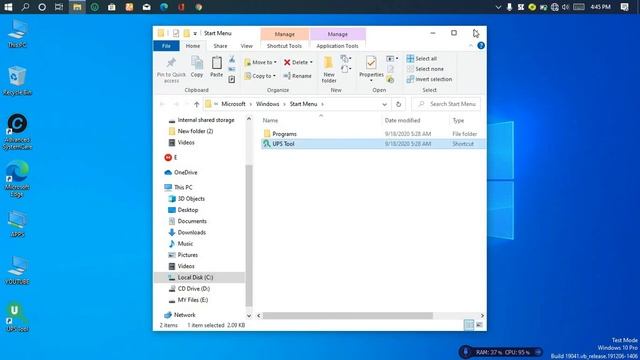Screen dimensions: 640x360
Task: Click the Edit icon in Open group
Action: click(391, 69)
